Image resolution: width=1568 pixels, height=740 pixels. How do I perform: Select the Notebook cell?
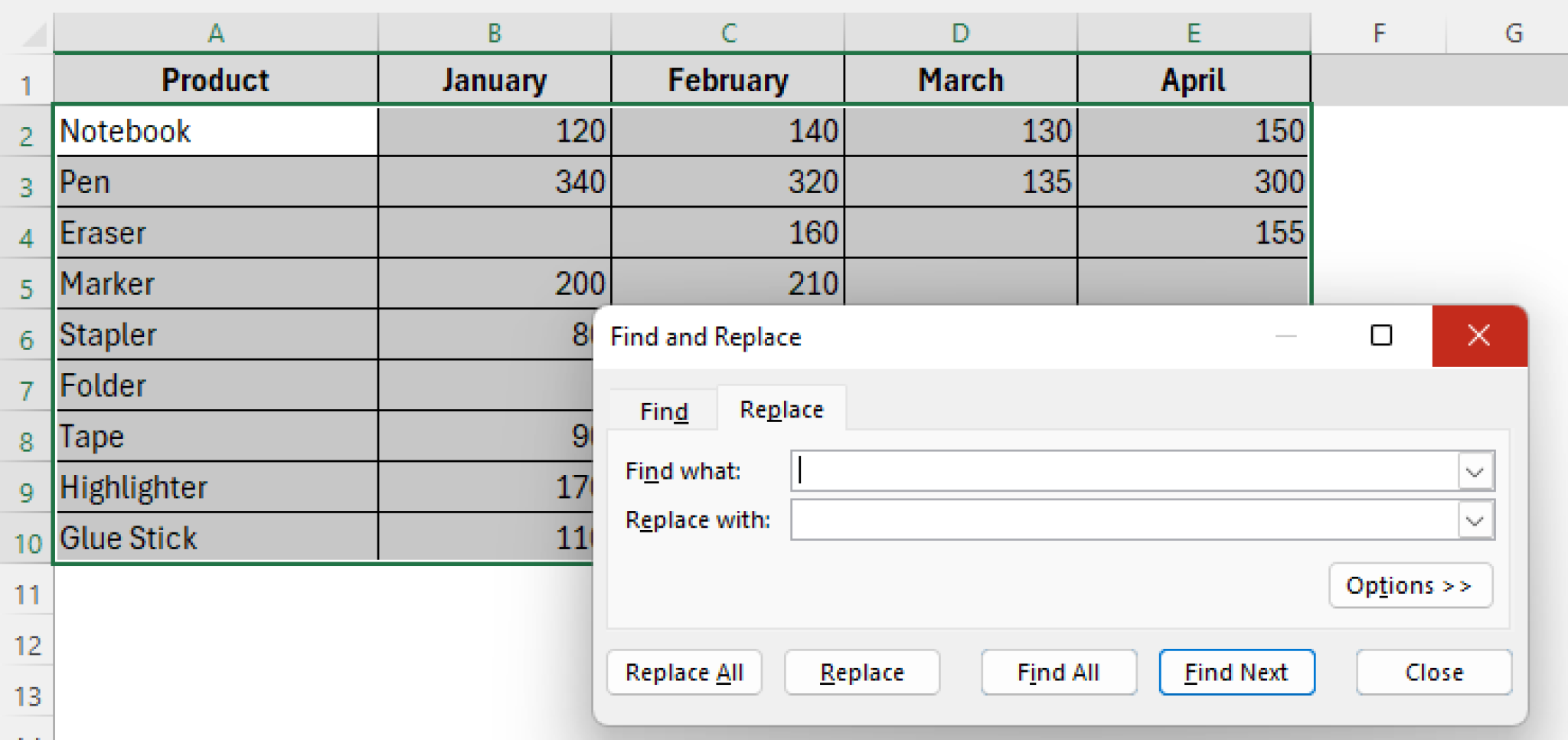(x=217, y=131)
